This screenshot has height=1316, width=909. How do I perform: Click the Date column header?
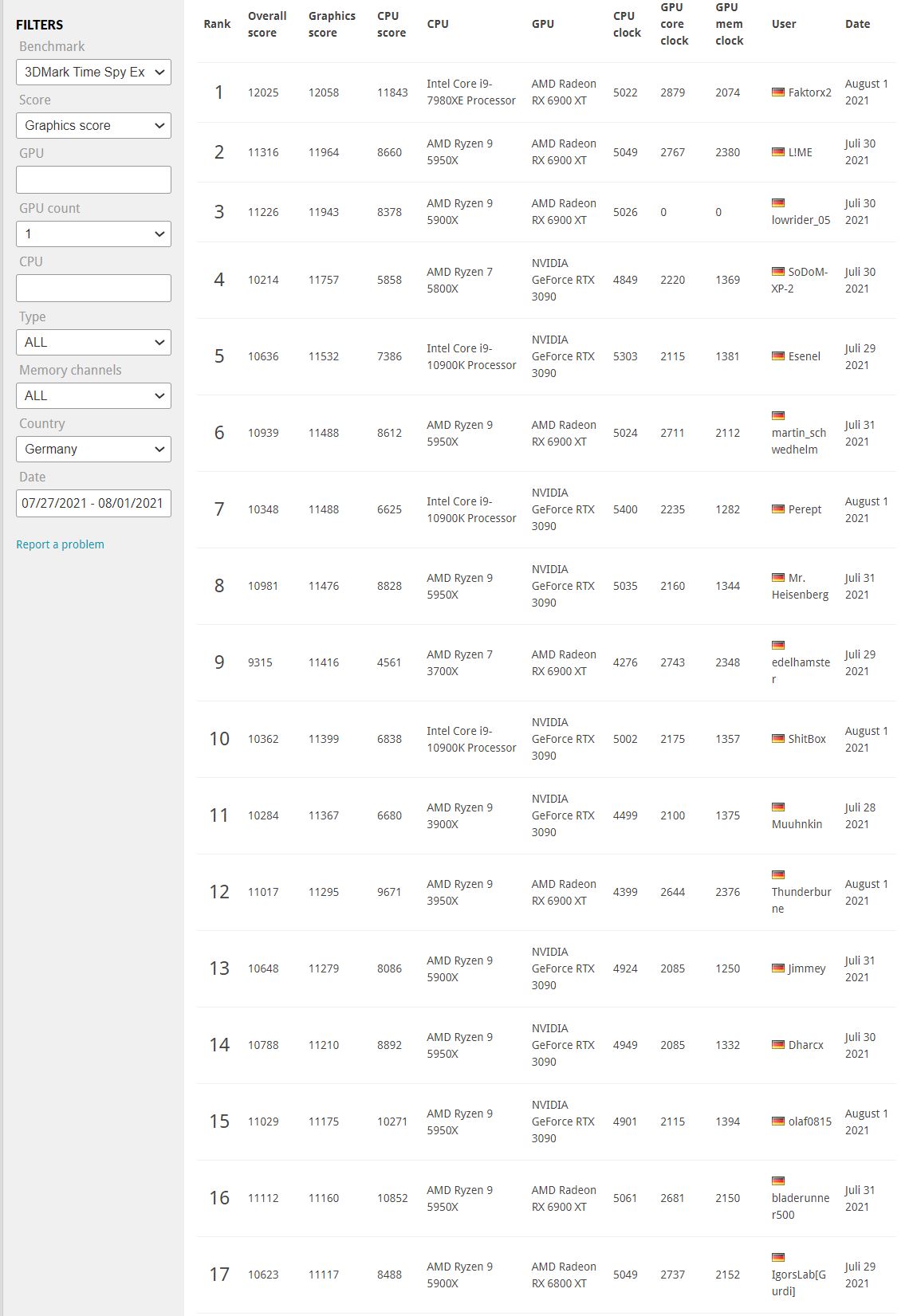857,24
